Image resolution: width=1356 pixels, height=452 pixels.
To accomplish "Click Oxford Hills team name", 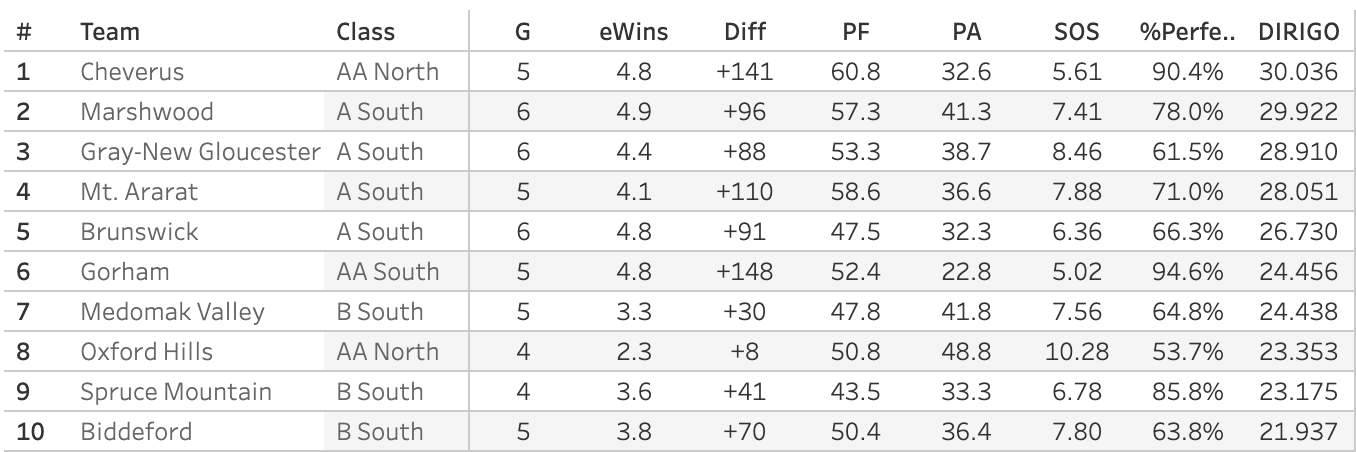I will [x=147, y=352].
